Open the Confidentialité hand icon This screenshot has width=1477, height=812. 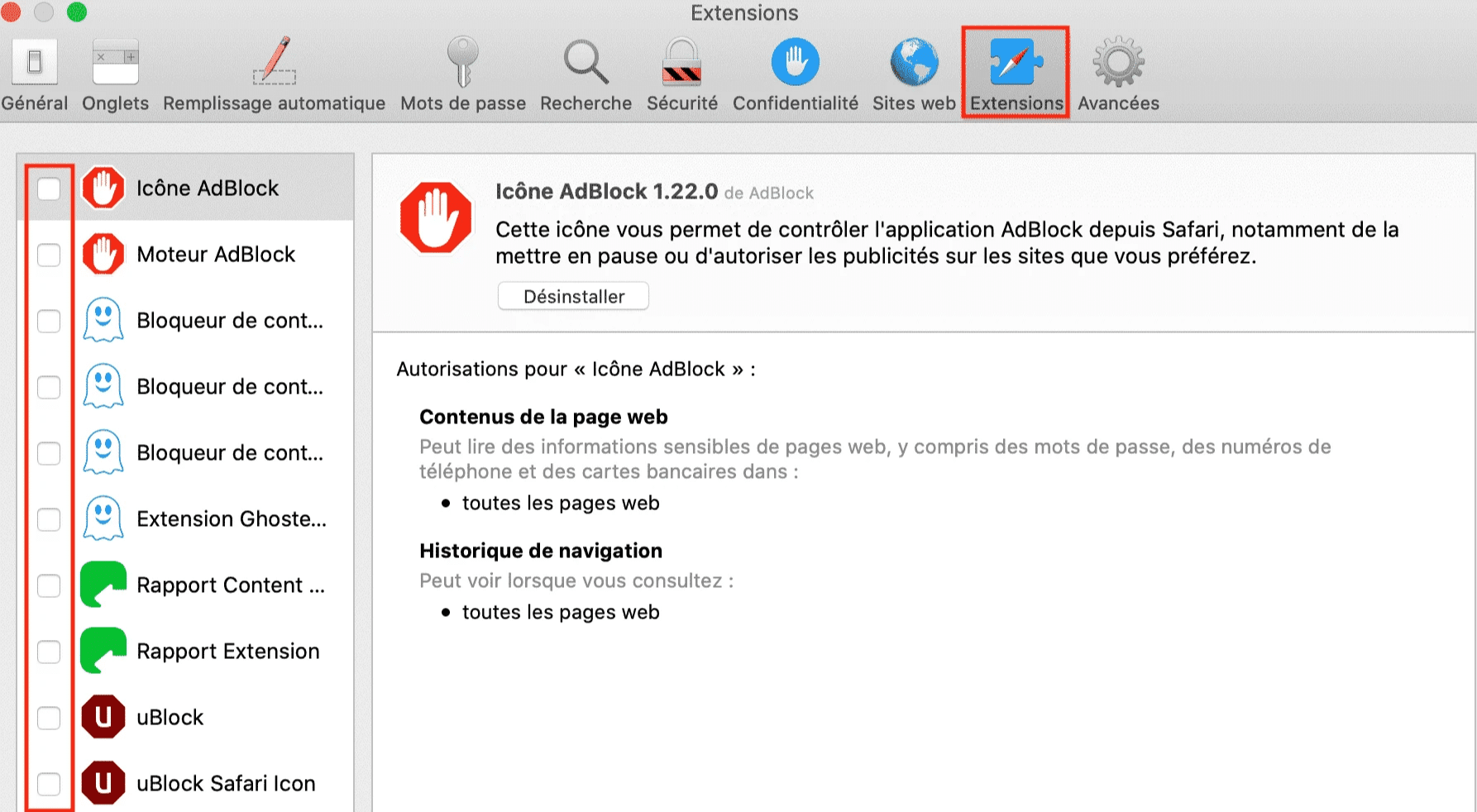click(795, 63)
